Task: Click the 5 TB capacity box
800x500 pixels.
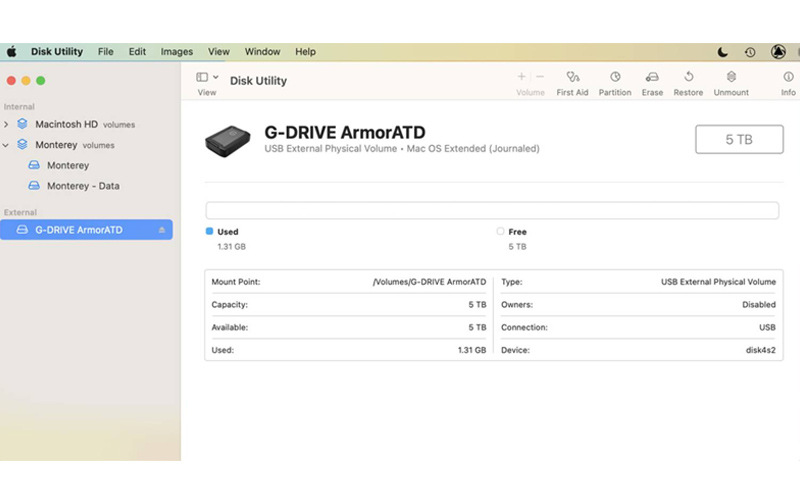Action: pos(738,140)
